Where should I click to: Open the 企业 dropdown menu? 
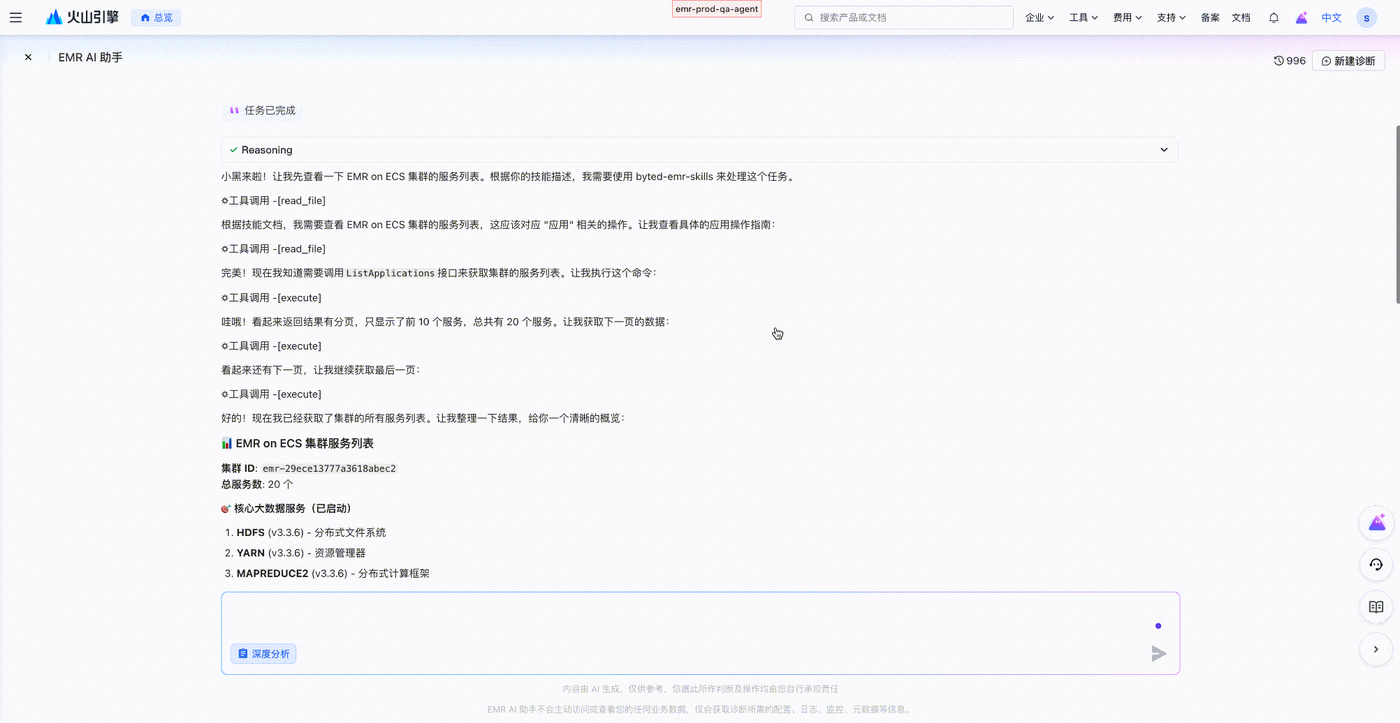[x=1040, y=18]
